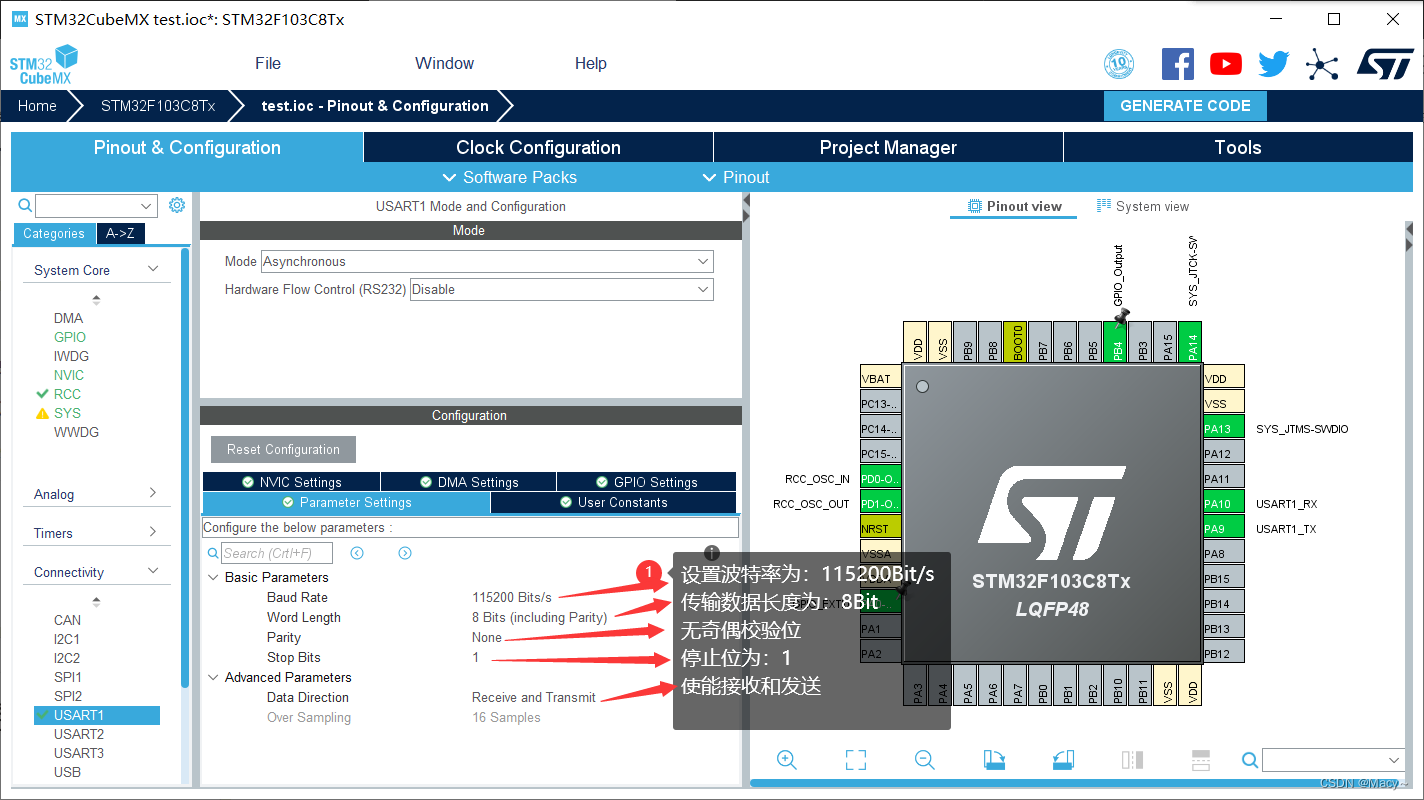Viewport: 1424px width, 800px height.
Task: Switch to the Tools tab
Action: [x=1238, y=147]
